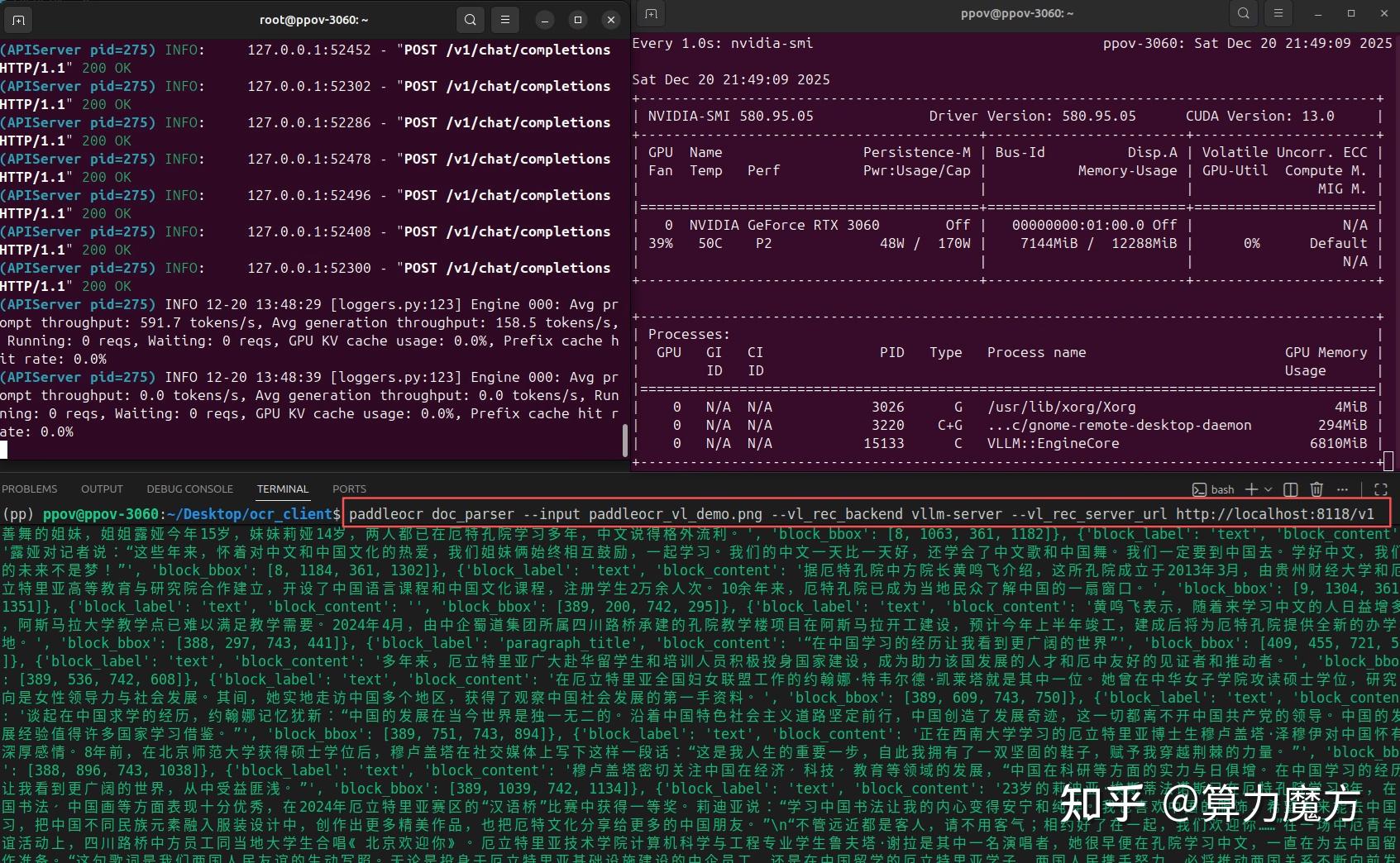
Task: Click 'CUDA Version: 13.0' text
Action: pyautogui.click(x=1260, y=116)
